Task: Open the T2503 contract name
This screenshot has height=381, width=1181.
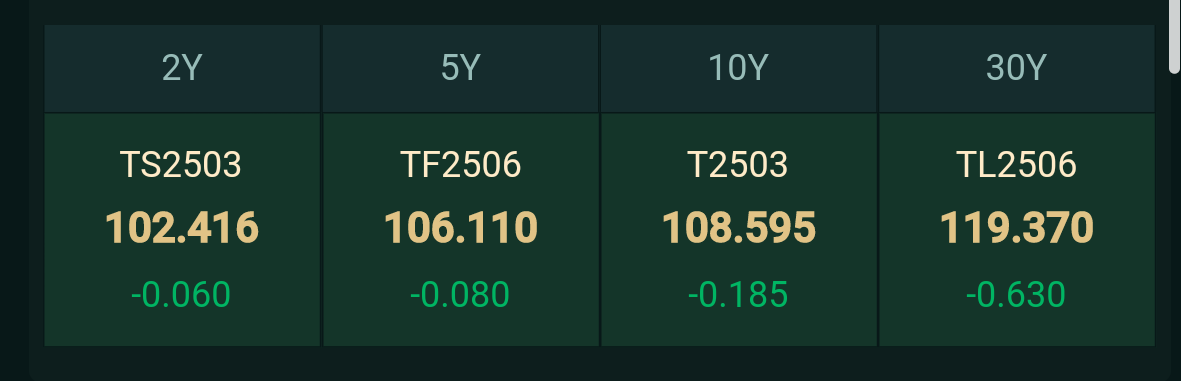Action: coord(737,165)
